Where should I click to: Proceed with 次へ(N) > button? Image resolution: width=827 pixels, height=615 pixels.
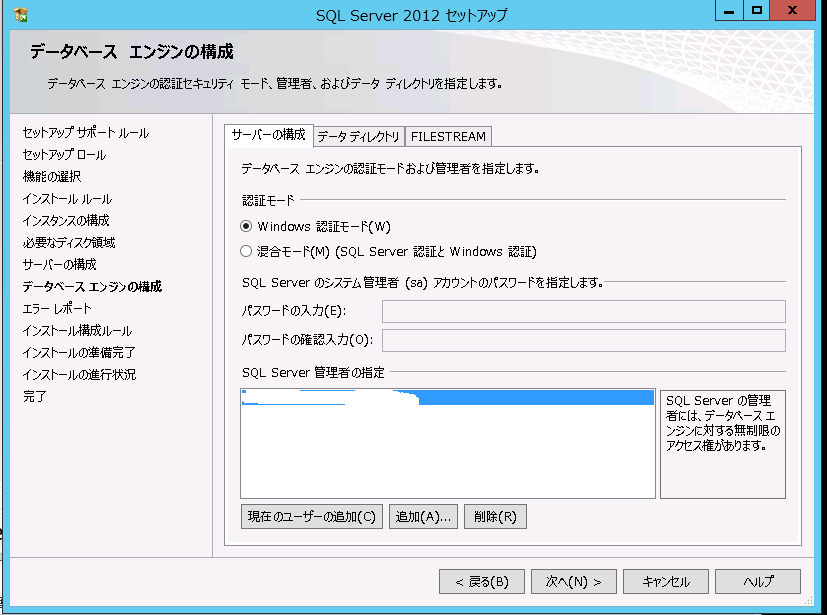tap(573, 582)
